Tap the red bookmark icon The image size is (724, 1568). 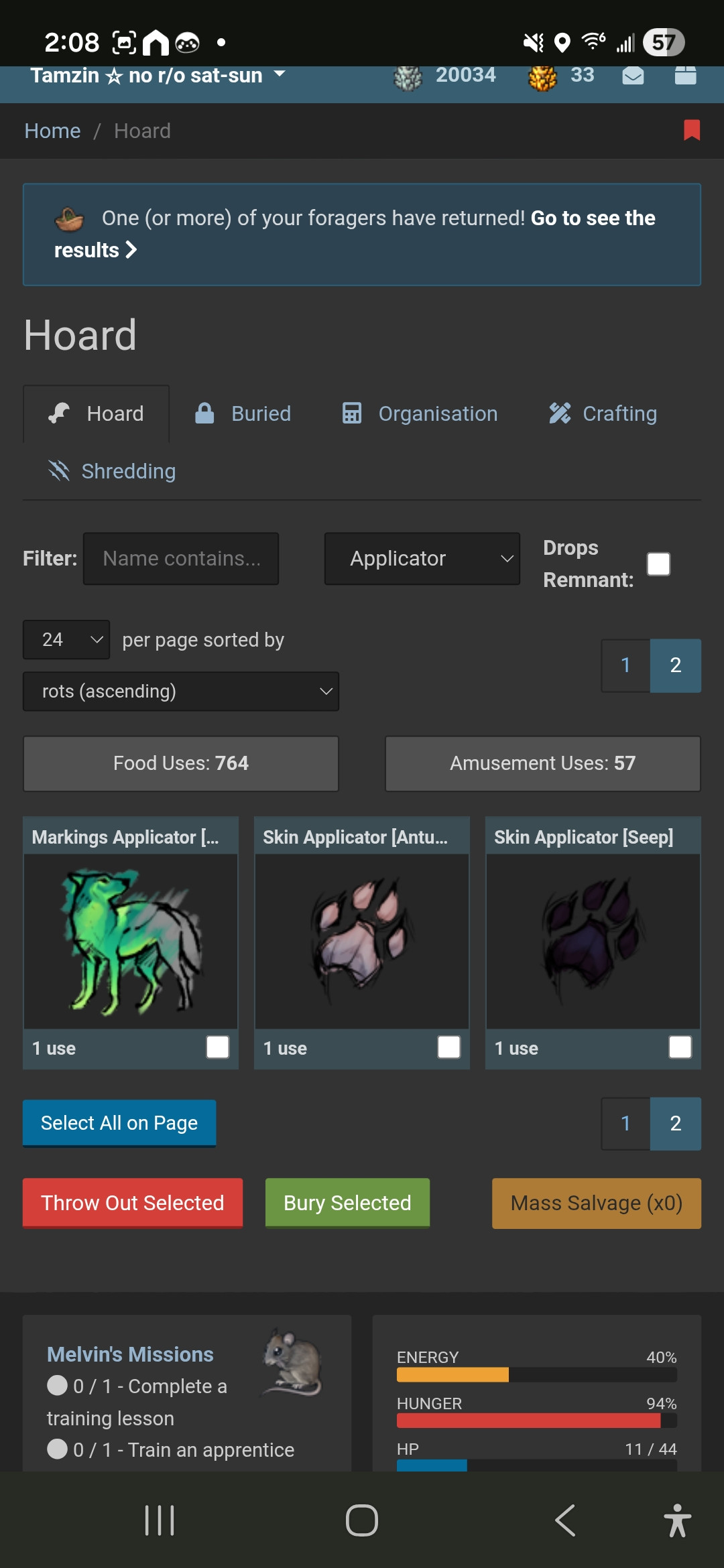[x=692, y=130]
